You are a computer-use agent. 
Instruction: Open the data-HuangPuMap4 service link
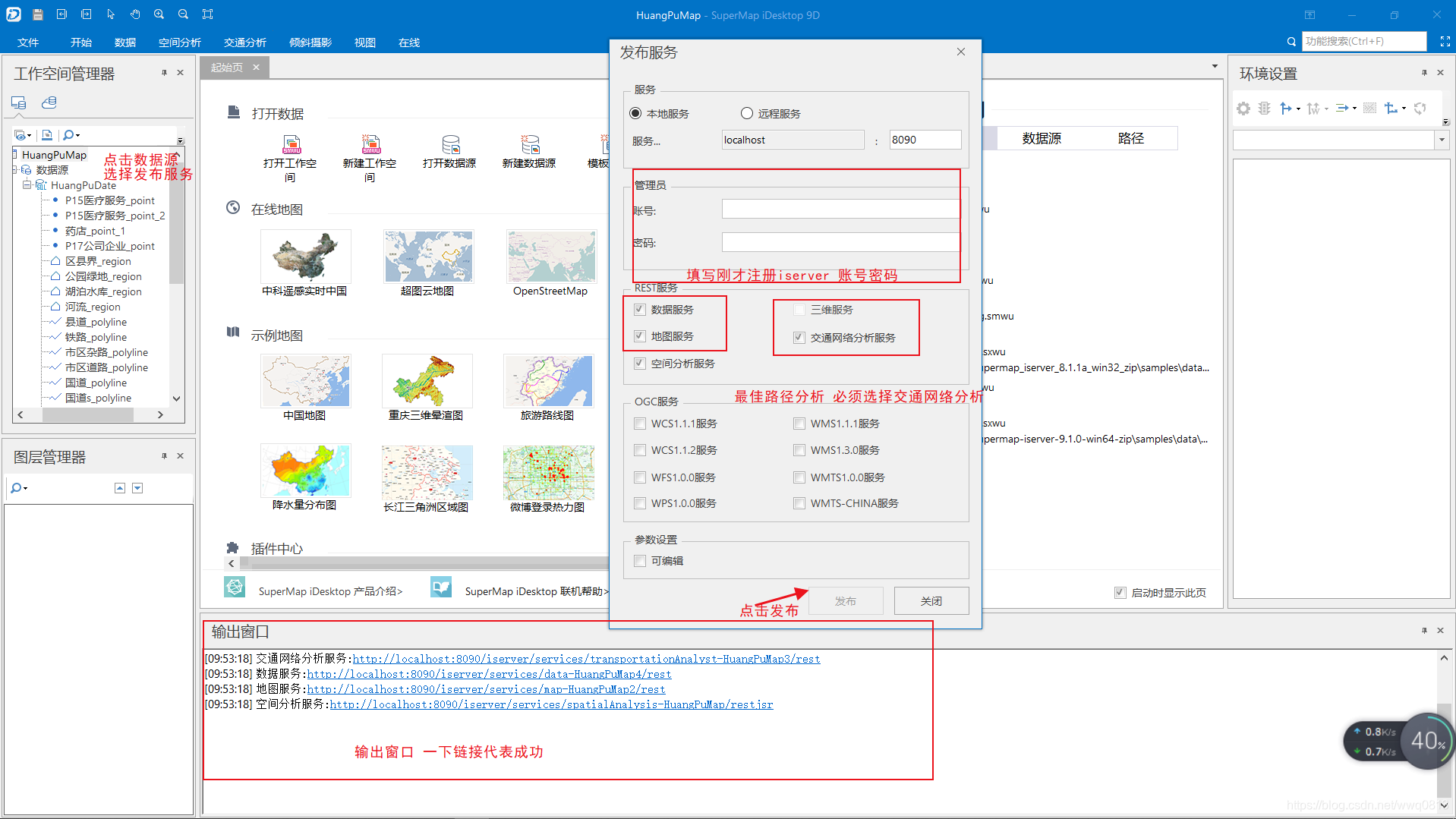[x=489, y=674]
